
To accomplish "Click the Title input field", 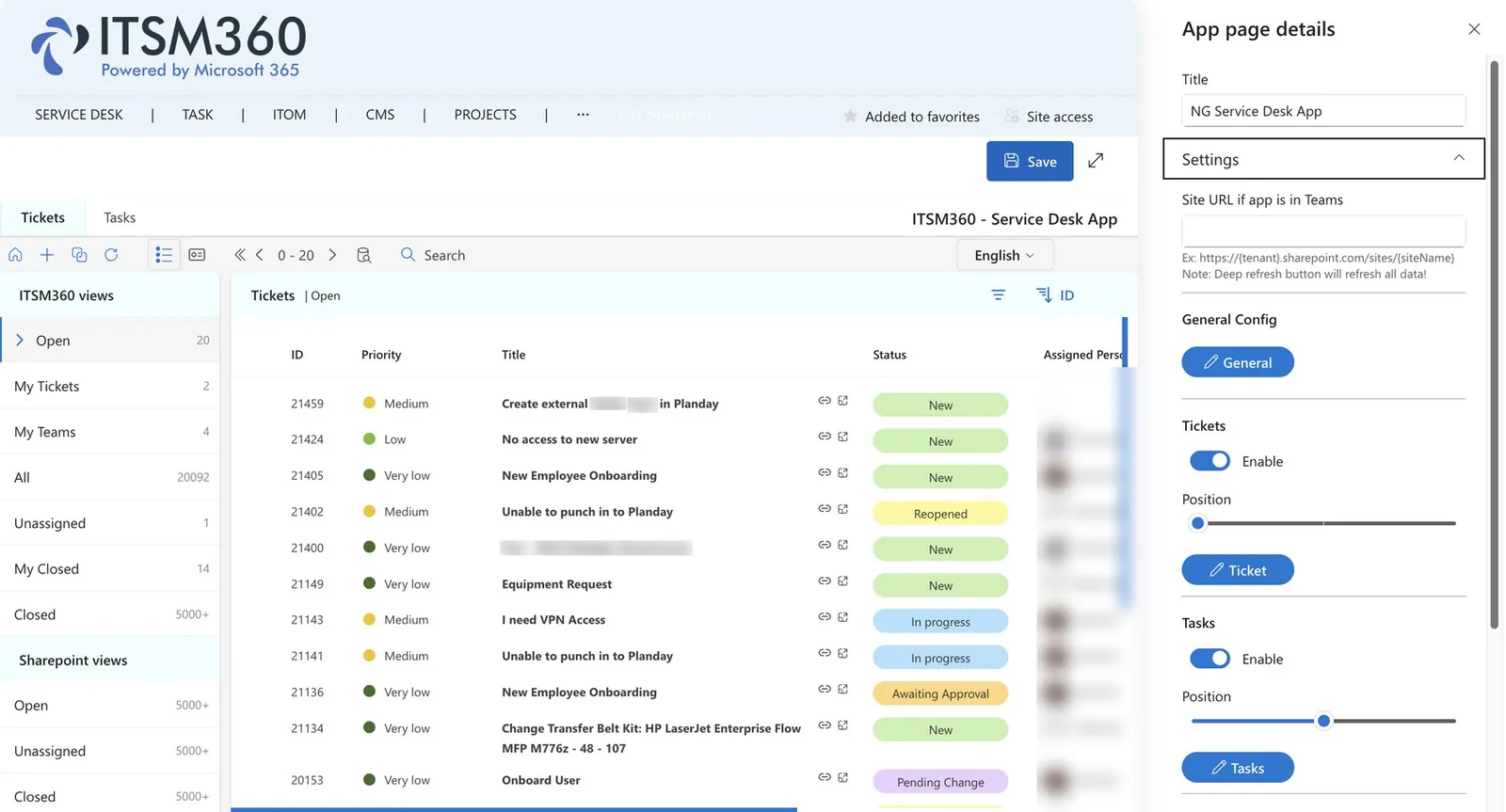I will [1323, 111].
